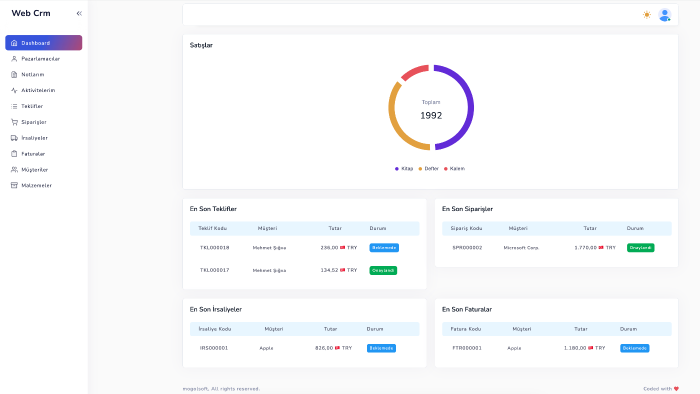Click offer code TKL000018

click(215, 248)
